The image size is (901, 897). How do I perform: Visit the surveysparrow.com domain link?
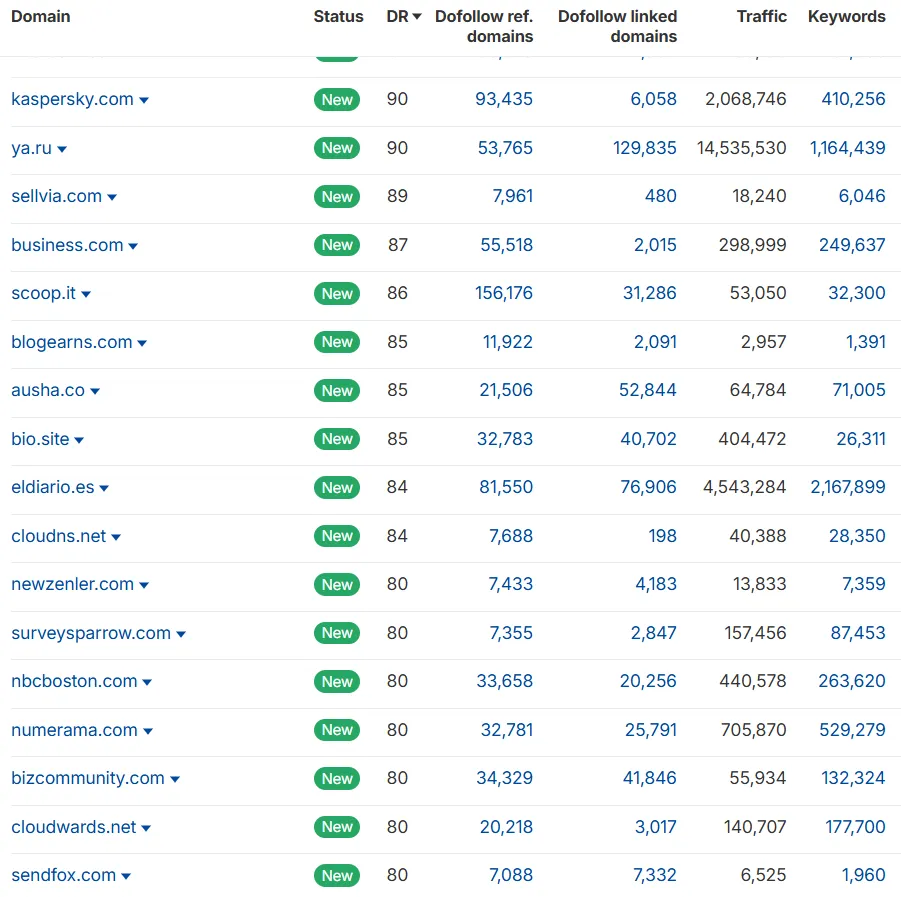91,634
